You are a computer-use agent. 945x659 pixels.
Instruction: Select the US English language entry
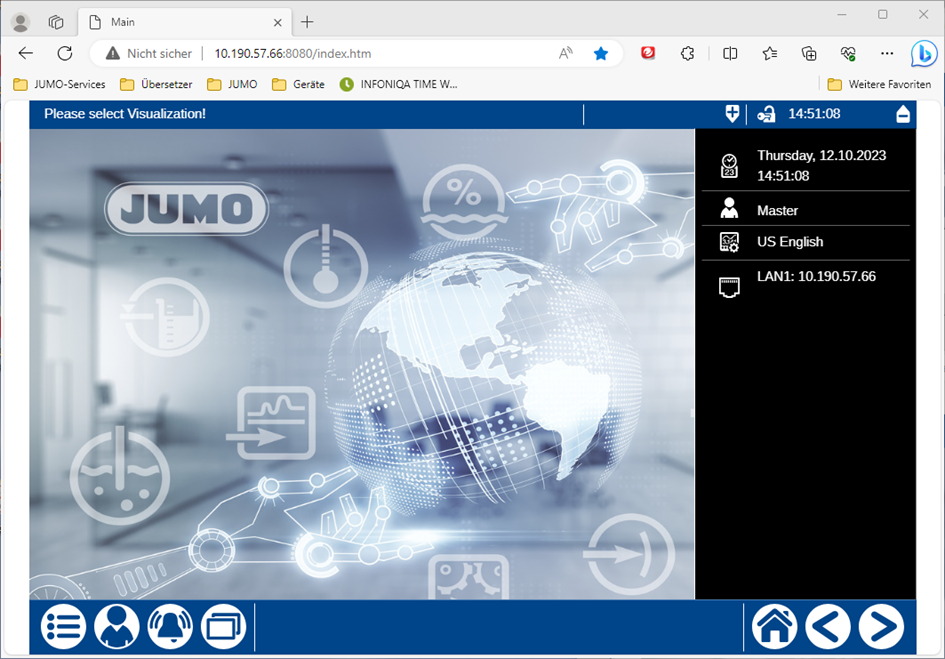pyautogui.click(x=790, y=242)
